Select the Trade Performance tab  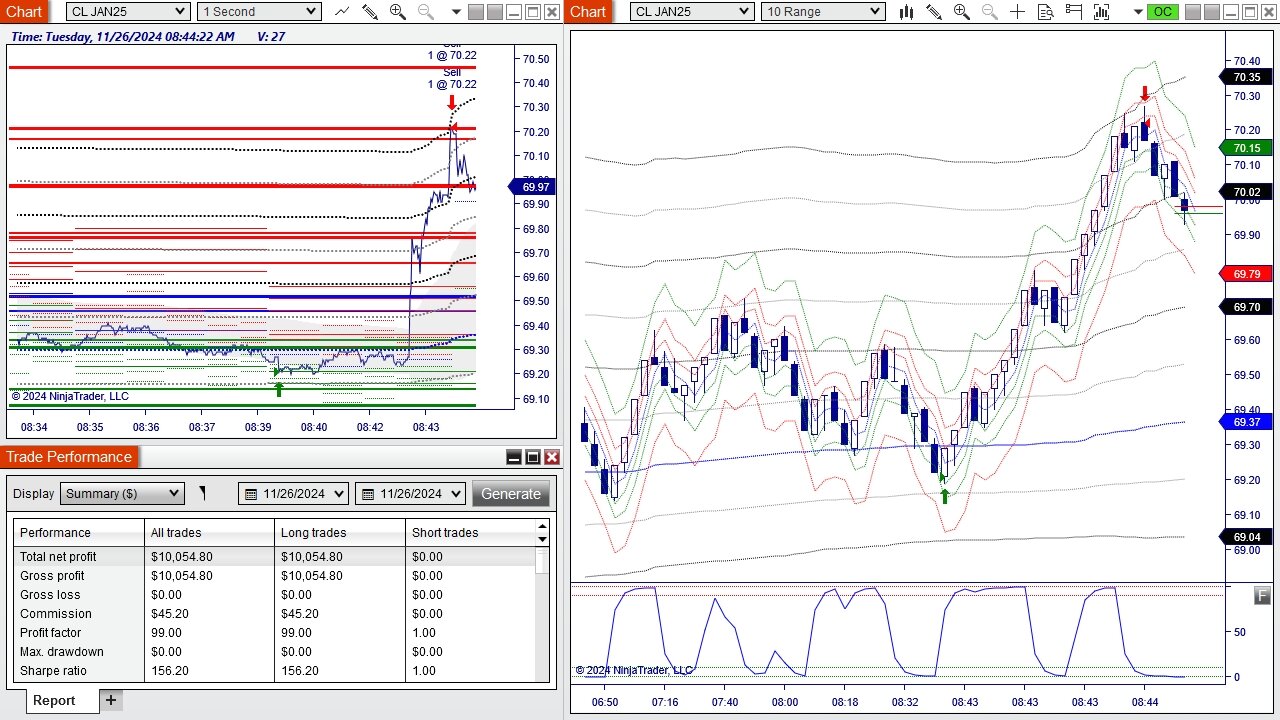(x=69, y=457)
